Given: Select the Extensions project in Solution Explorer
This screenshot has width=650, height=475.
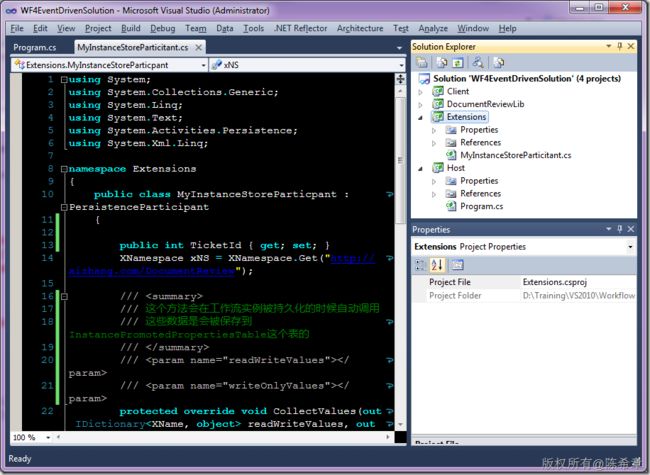Looking at the screenshot, I should tap(466, 117).
